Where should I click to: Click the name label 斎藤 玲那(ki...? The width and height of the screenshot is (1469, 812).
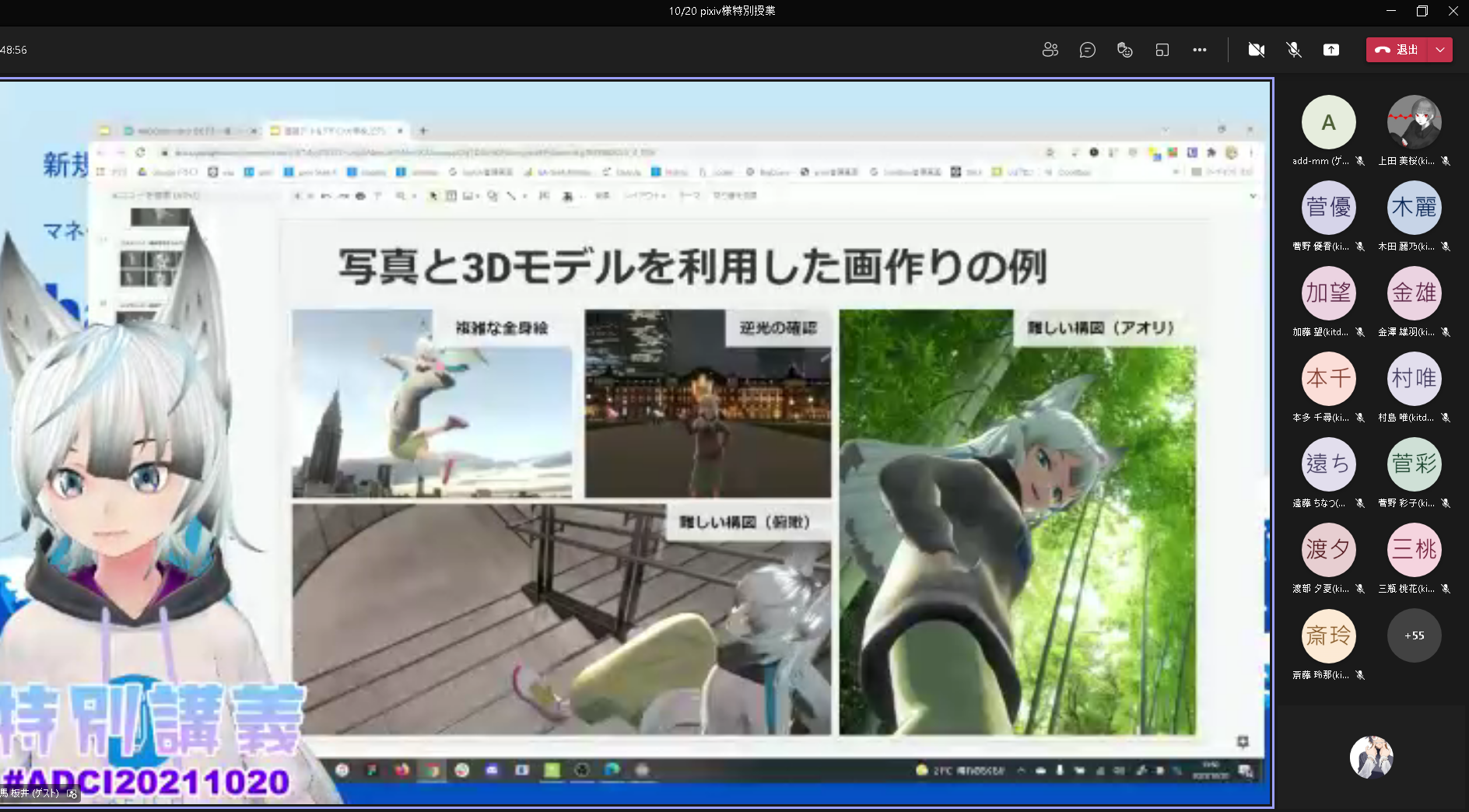tap(1320, 675)
